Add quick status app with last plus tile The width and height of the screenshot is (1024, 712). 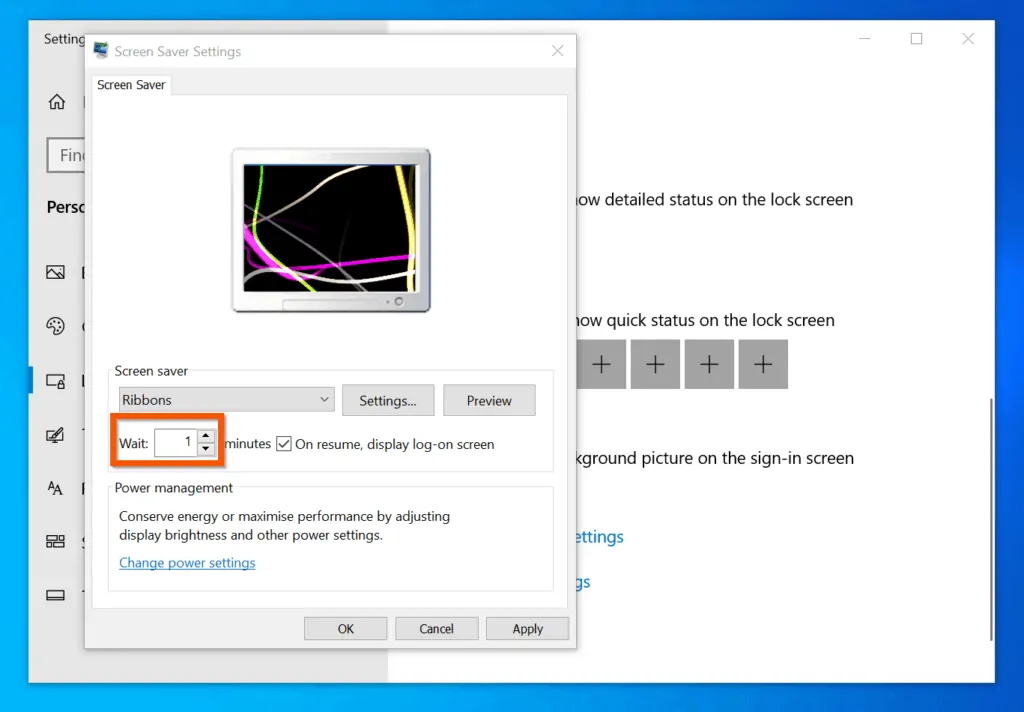(763, 365)
